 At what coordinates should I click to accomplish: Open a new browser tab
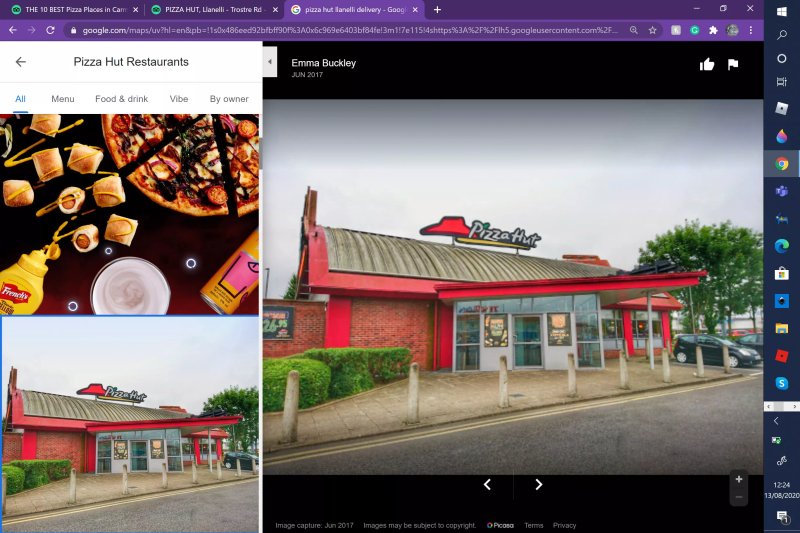click(x=437, y=10)
